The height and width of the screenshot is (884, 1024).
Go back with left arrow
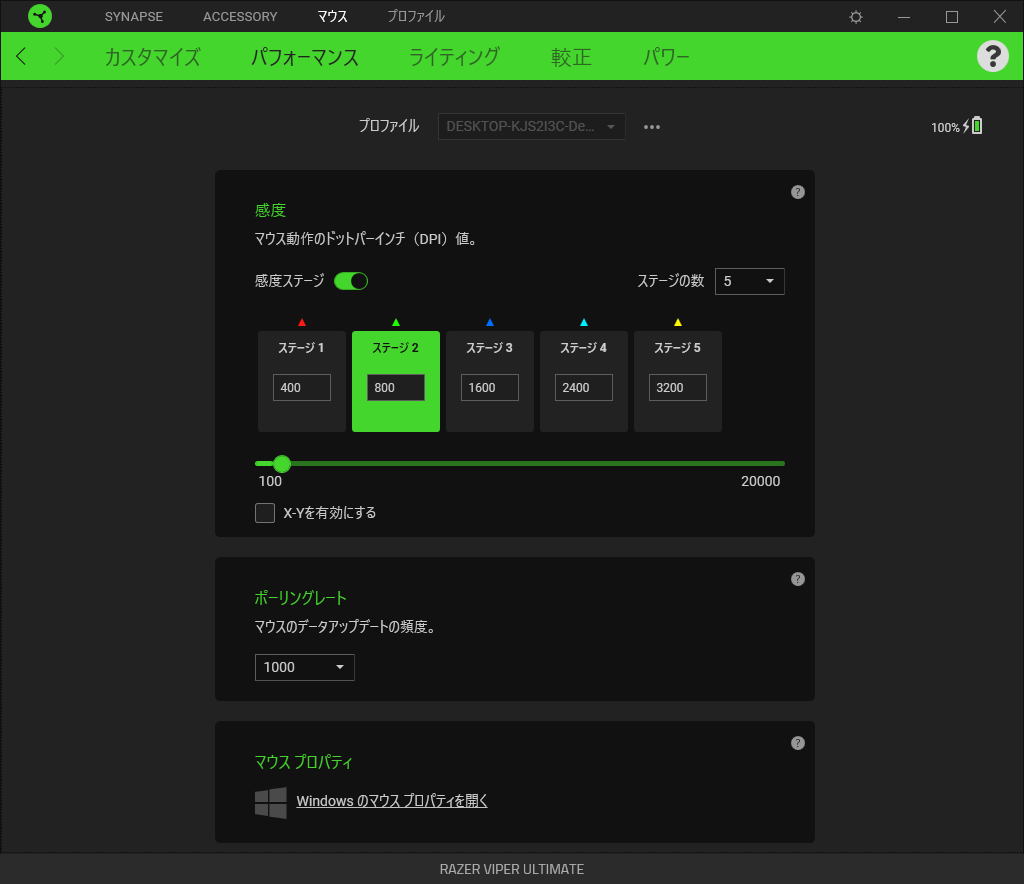click(21, 56)
